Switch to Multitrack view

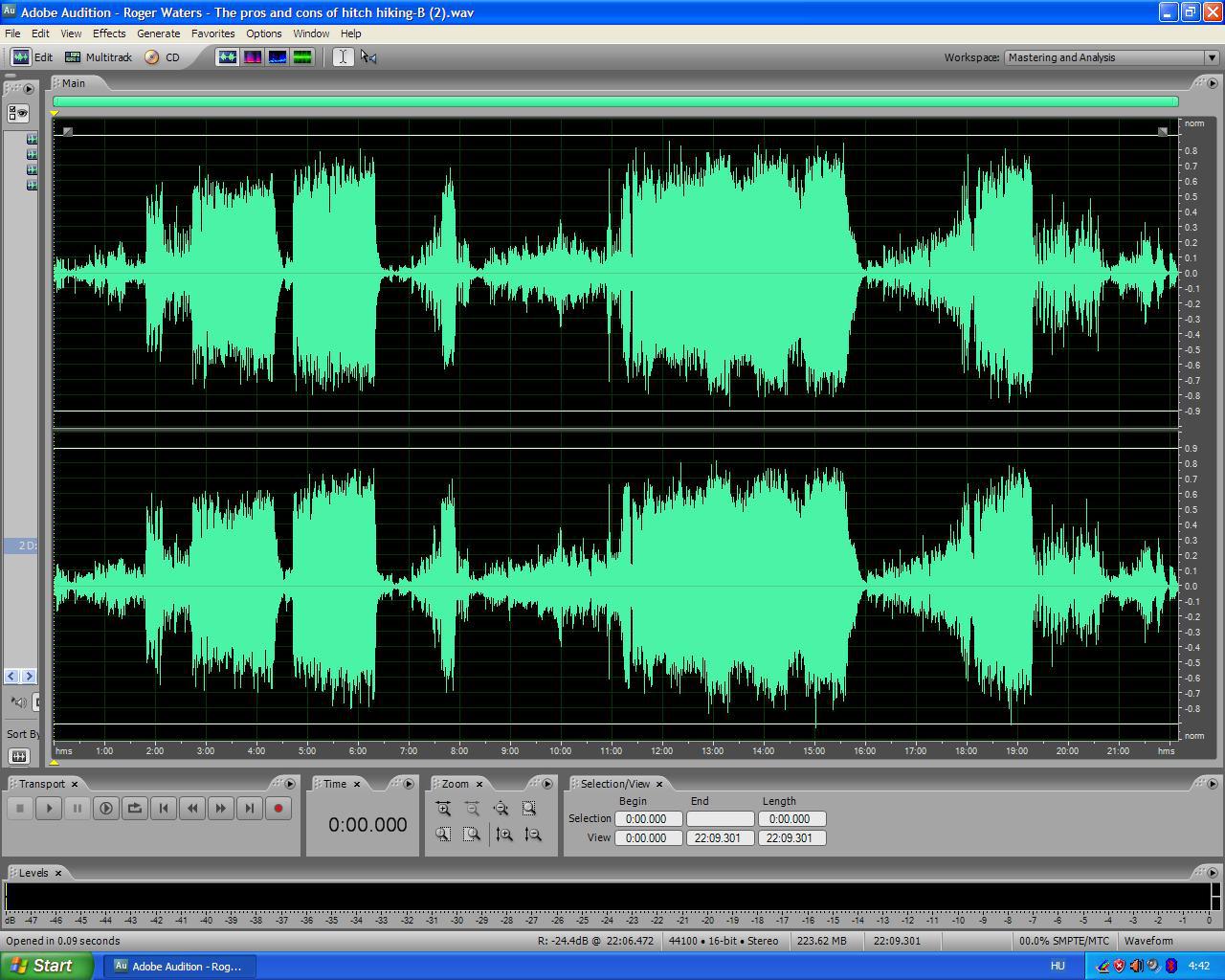point(98,57)
